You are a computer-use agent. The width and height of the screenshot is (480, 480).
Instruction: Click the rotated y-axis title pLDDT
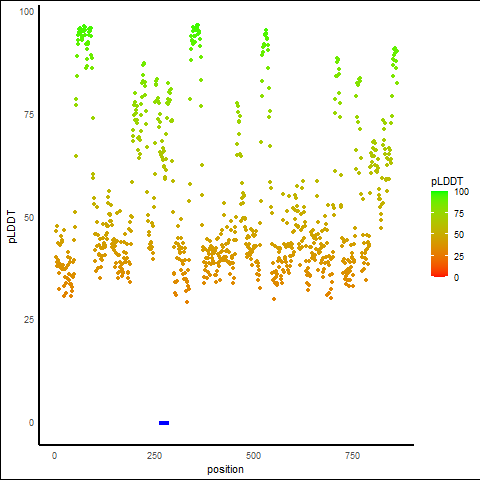[x=12, y=227]
